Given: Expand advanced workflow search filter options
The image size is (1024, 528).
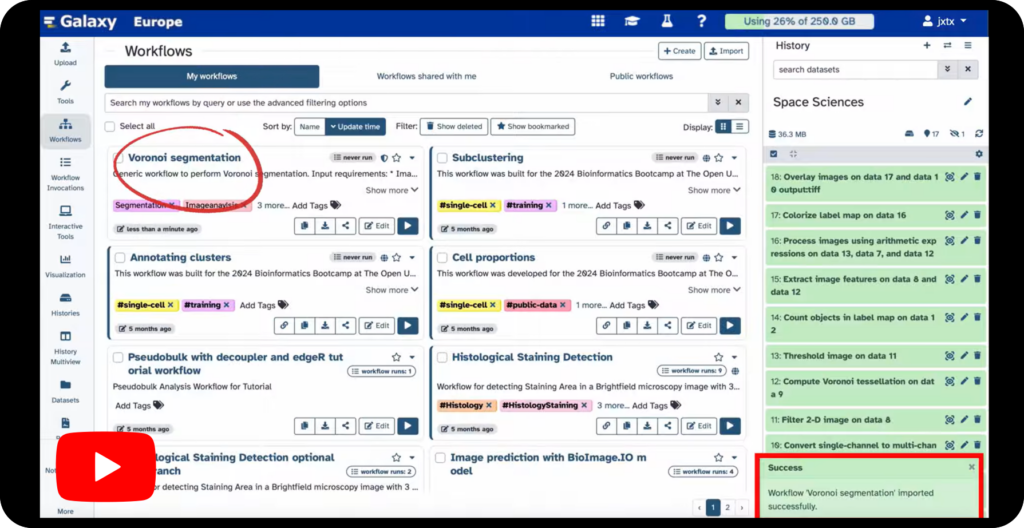Looking at the screenshot, I should (717, 103).
